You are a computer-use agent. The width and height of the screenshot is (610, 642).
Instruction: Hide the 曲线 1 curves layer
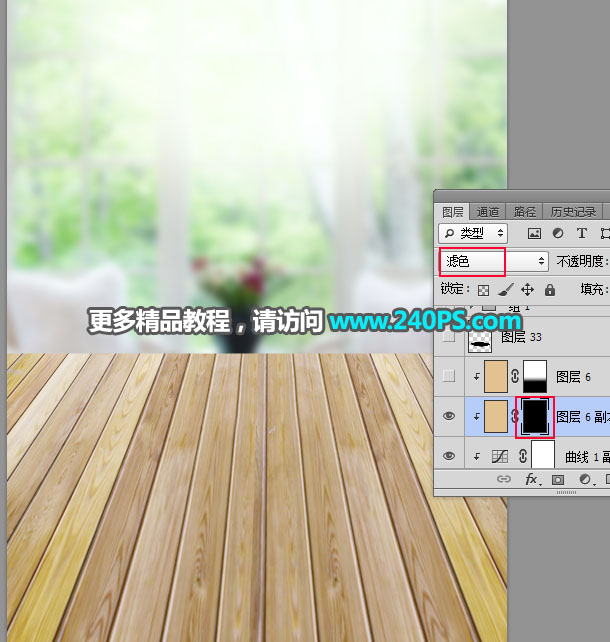pos(449,455)
